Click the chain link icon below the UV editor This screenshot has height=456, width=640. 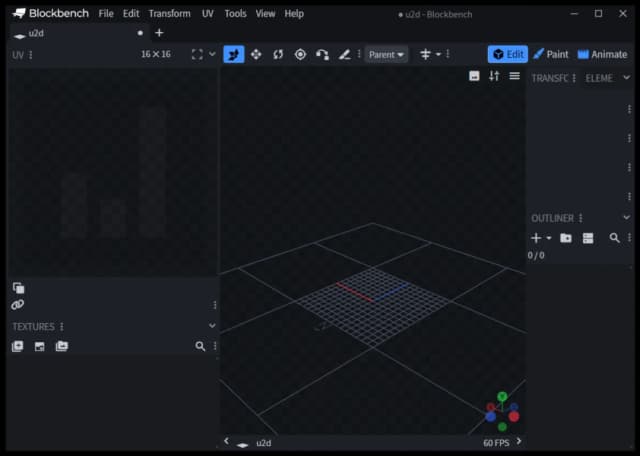tap(18, 305)
